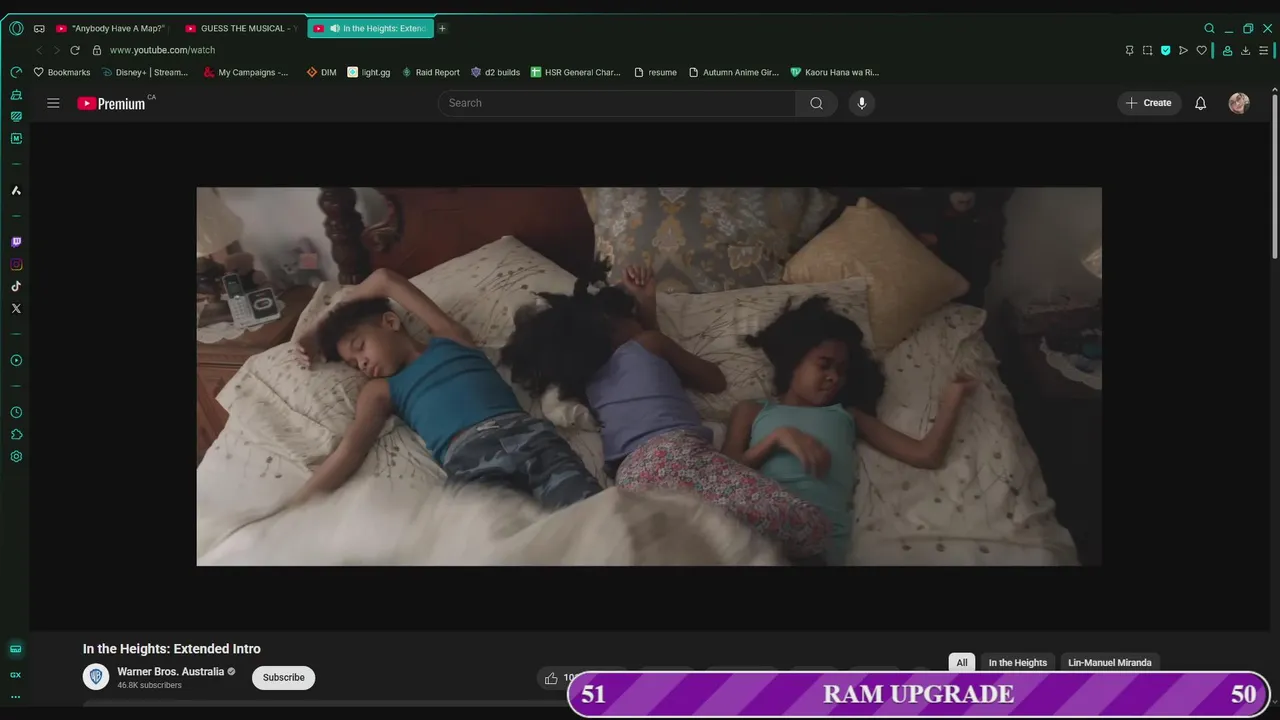The height and width of the screenshot is (720, 1280).
Task: Open the d2 builds bookmark
Action: click(496, 72)
